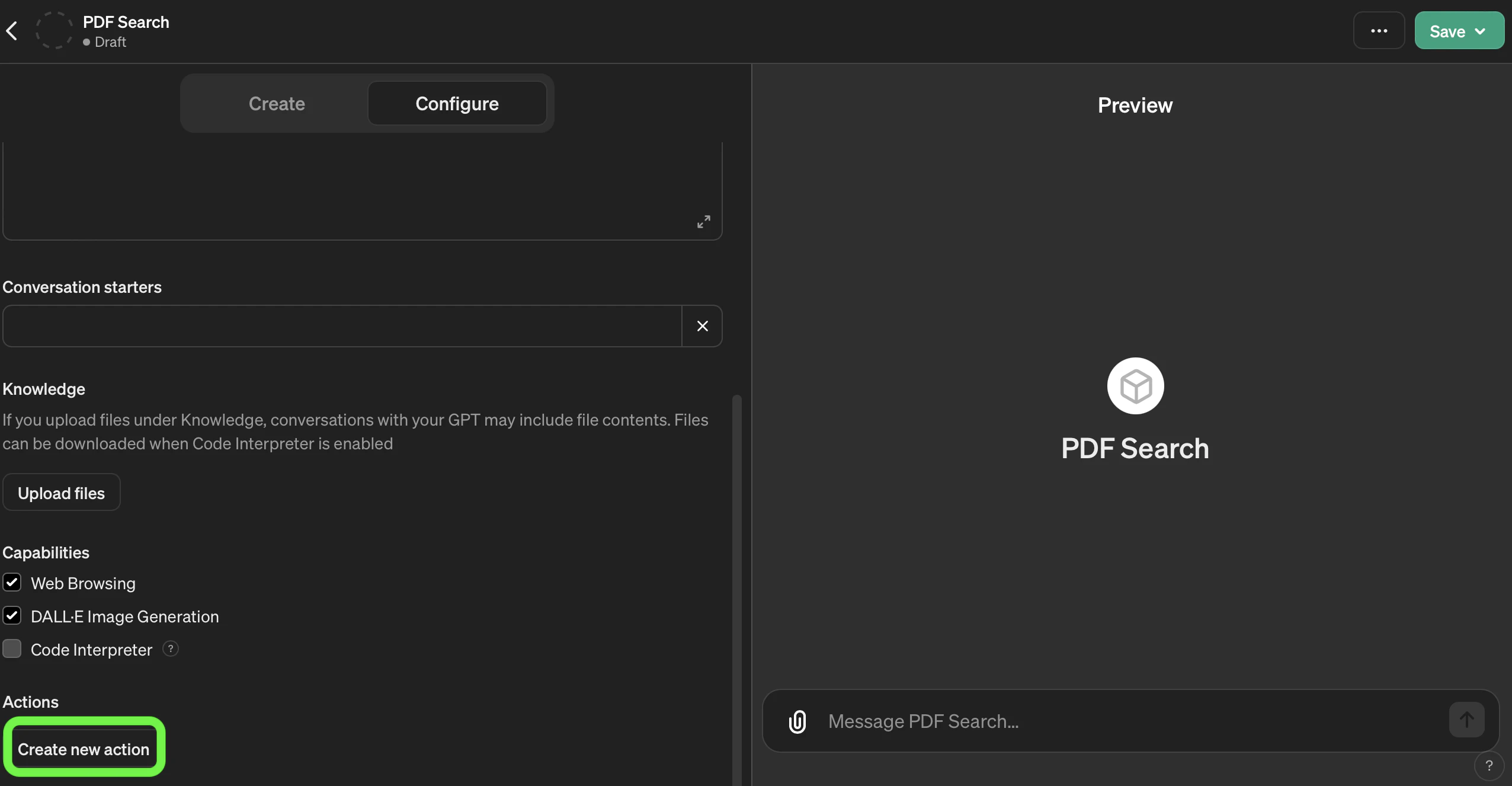Expand the instructions box with the expand icon
This screenshot has width=1512, height=786.
pyautogui.click(x=703, y=222)
